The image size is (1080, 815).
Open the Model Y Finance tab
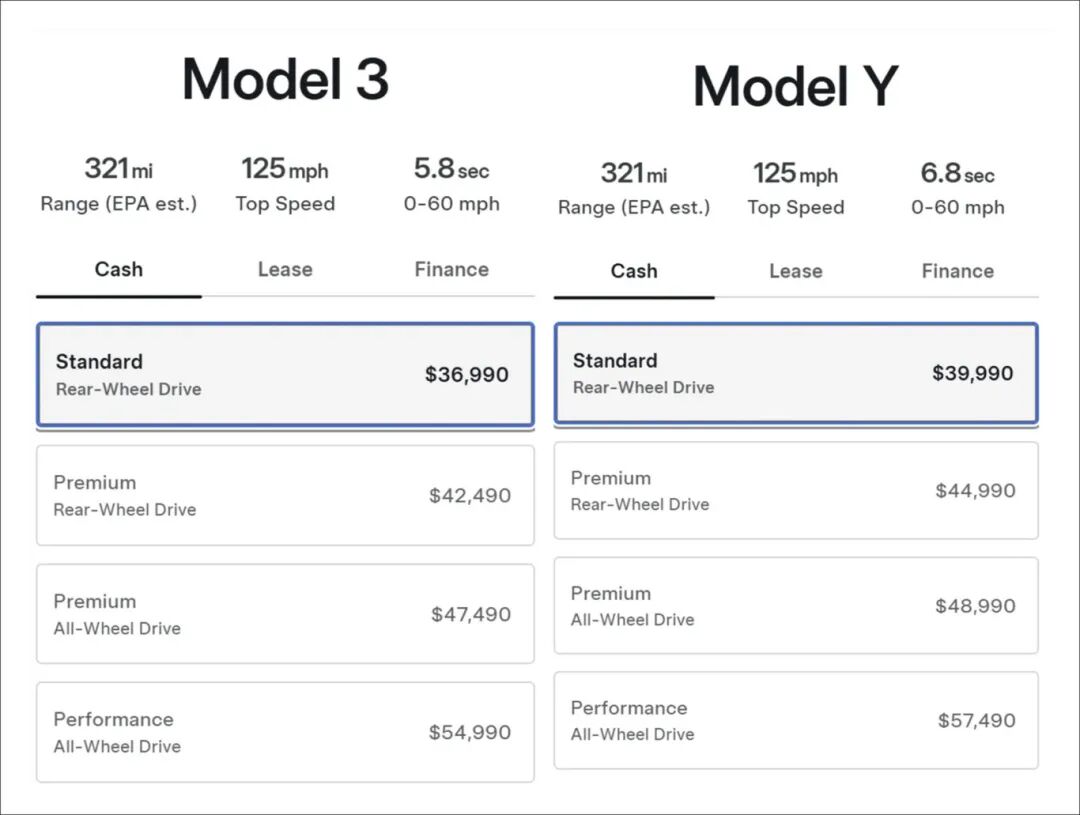957,272
